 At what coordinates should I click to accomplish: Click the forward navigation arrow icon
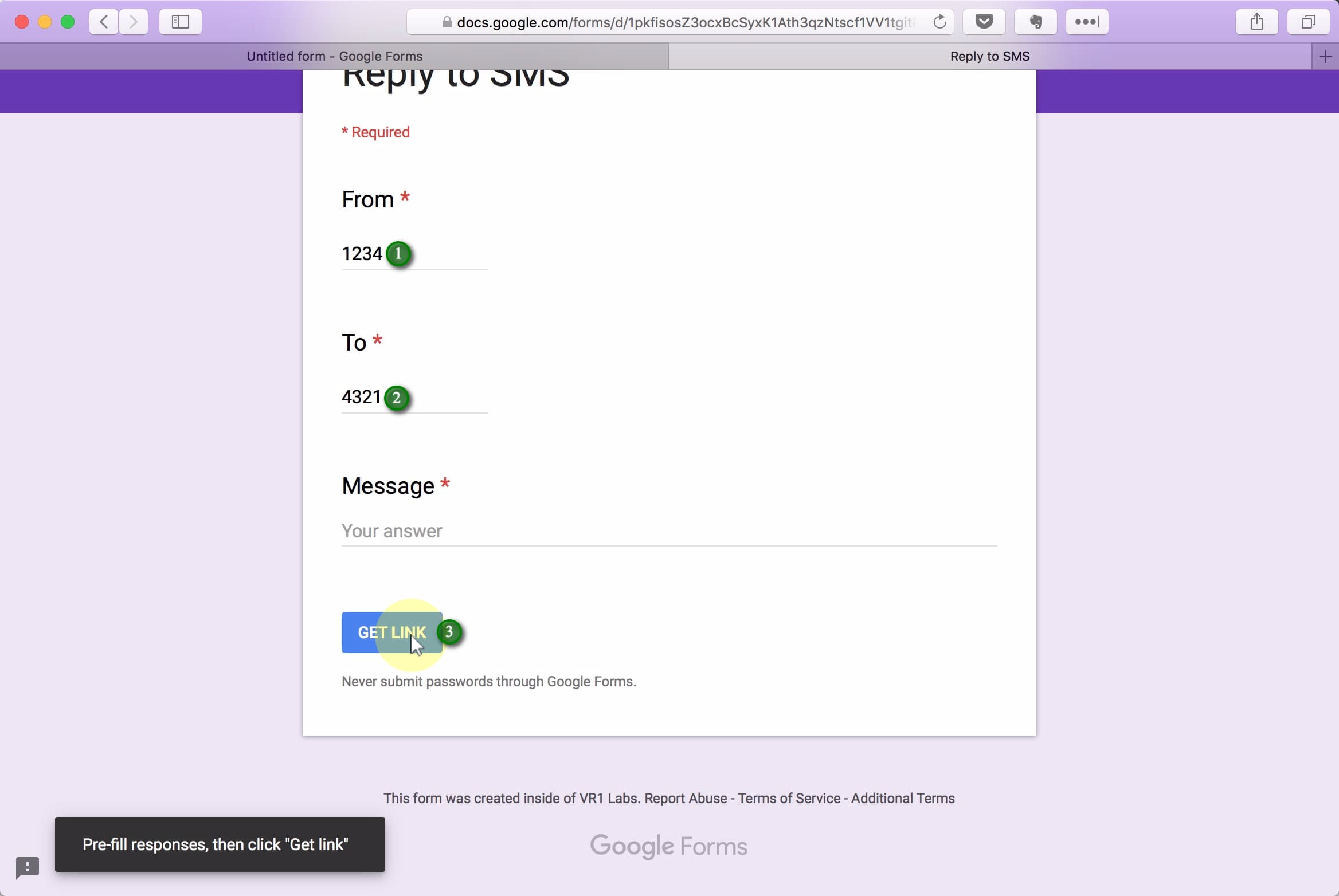pos(134,22)
